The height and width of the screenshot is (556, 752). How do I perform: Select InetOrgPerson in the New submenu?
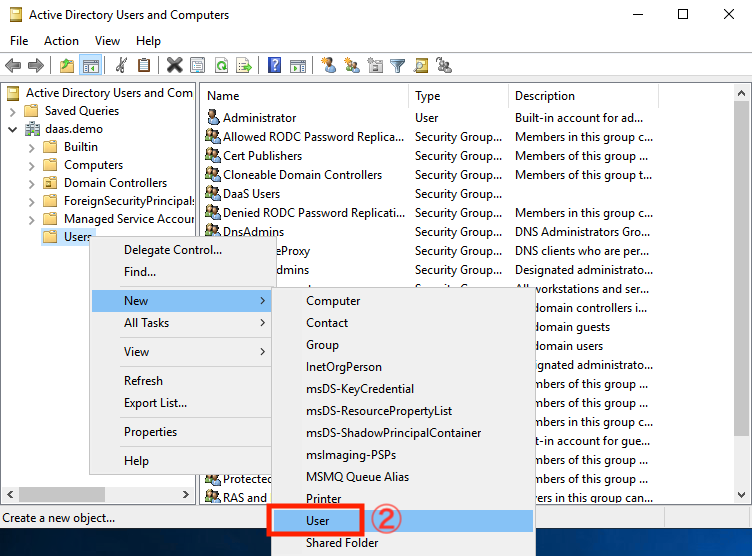coord(403,367)
